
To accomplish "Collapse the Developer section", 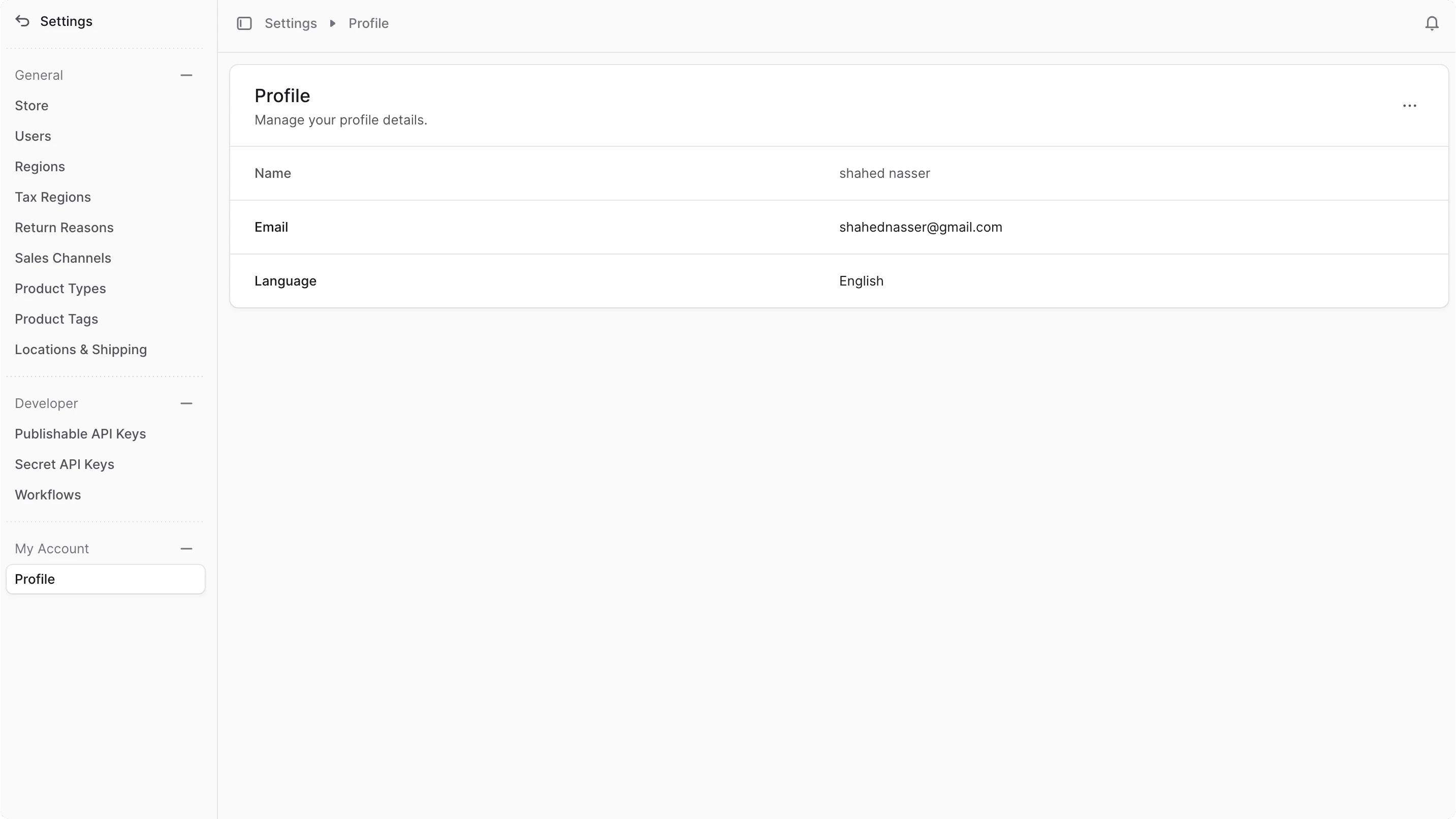I will coord(186,403).
